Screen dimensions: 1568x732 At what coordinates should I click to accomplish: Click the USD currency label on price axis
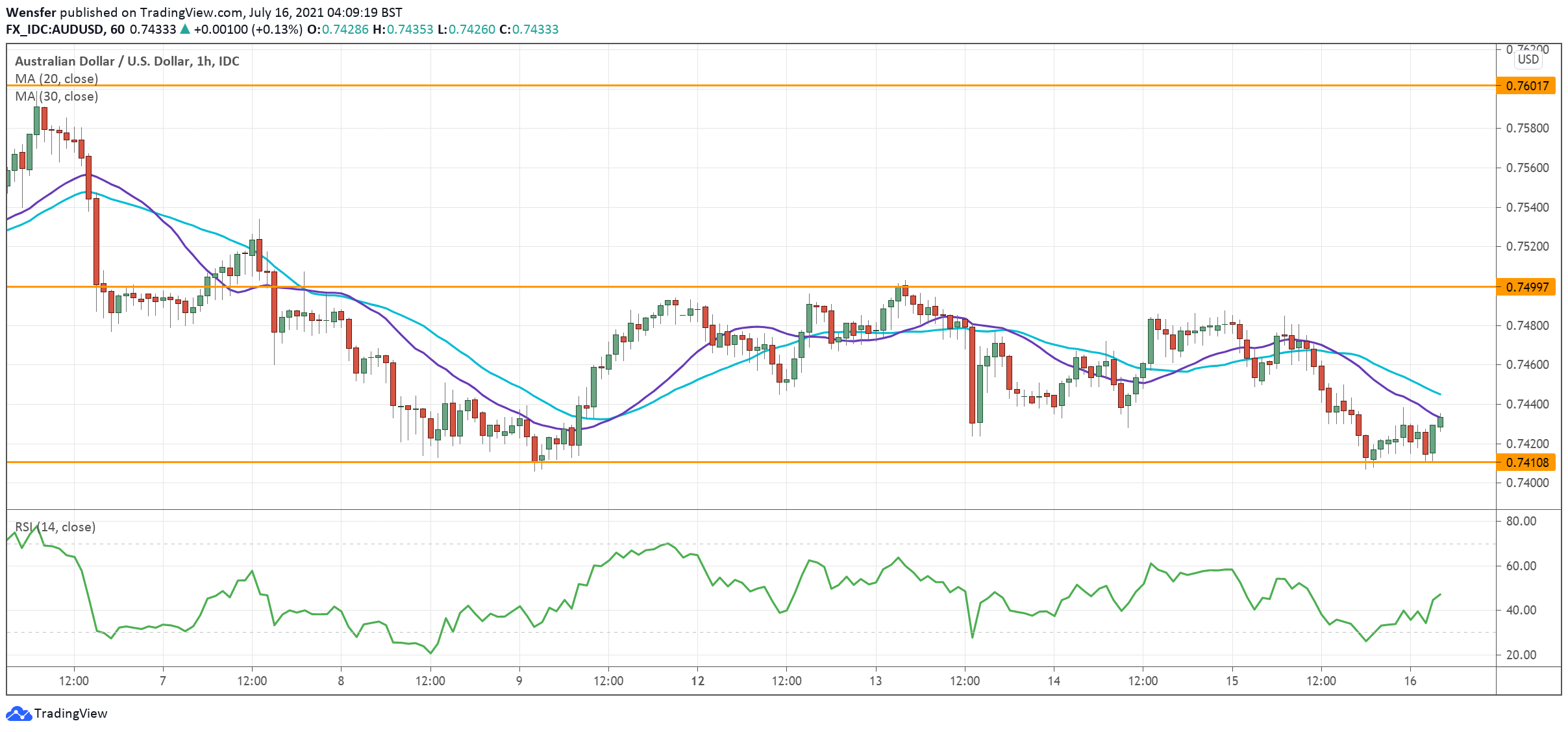[1528, 60]
